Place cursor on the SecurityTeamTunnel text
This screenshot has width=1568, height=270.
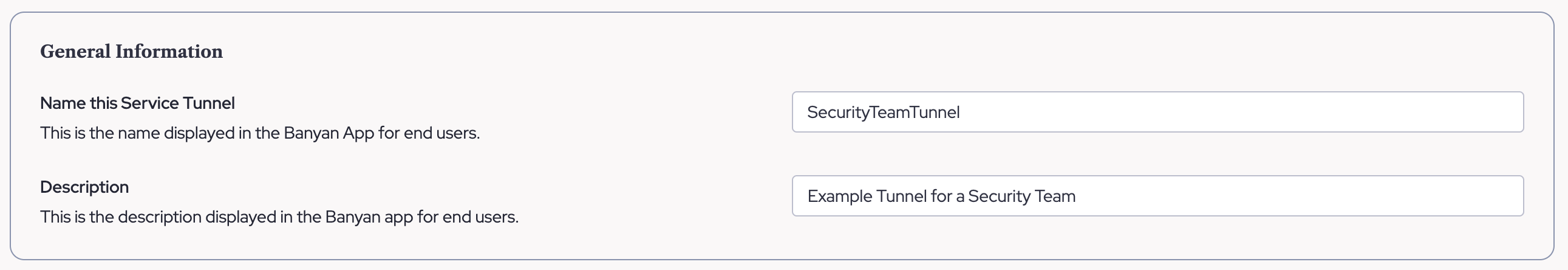(882, 112)
